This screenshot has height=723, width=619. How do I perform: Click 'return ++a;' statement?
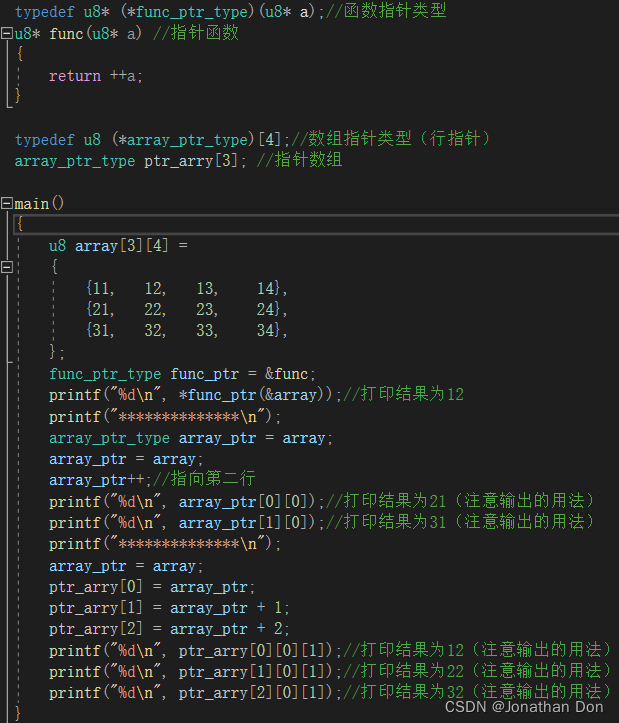(x=96, y=76)
